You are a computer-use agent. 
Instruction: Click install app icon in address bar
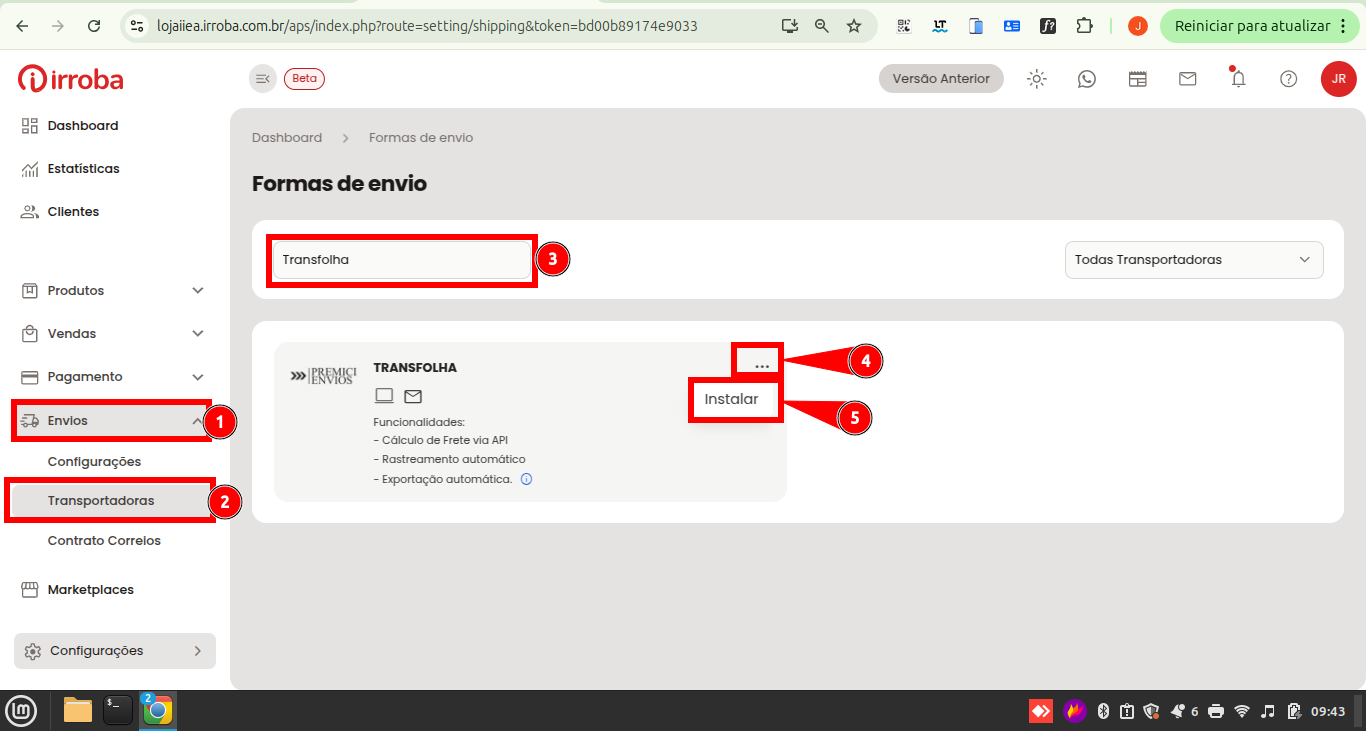[790, 26]
